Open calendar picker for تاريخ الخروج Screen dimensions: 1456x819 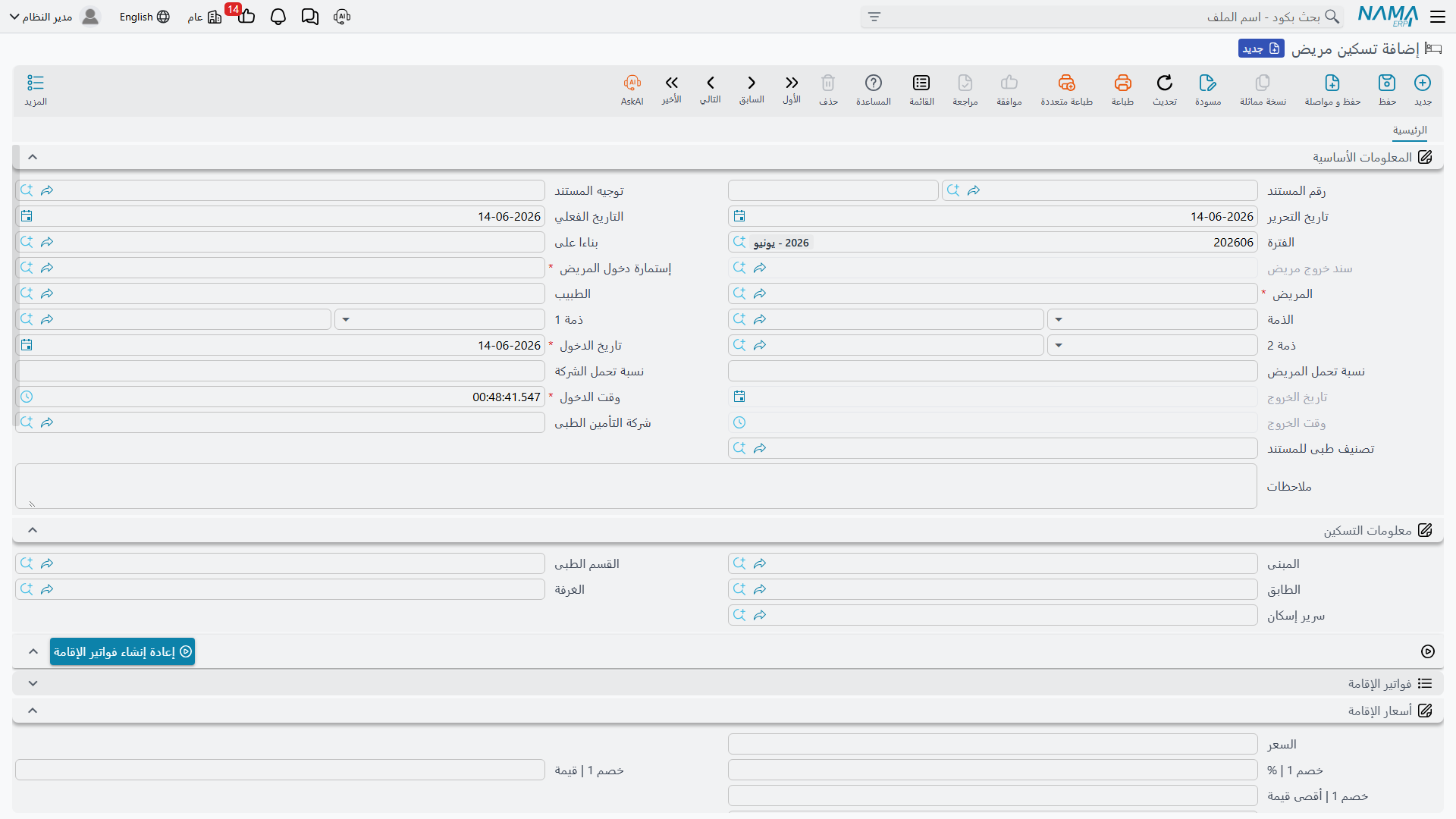tap(739, 397)
